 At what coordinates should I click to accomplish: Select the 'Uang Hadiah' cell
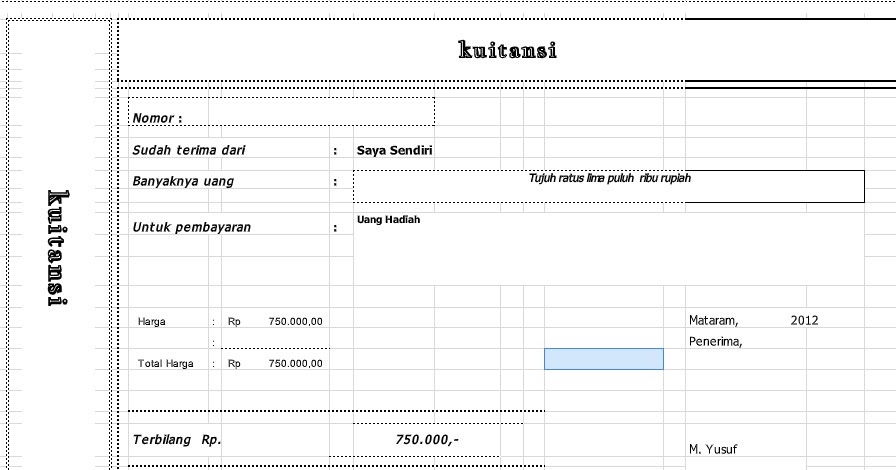coord(388,220)
